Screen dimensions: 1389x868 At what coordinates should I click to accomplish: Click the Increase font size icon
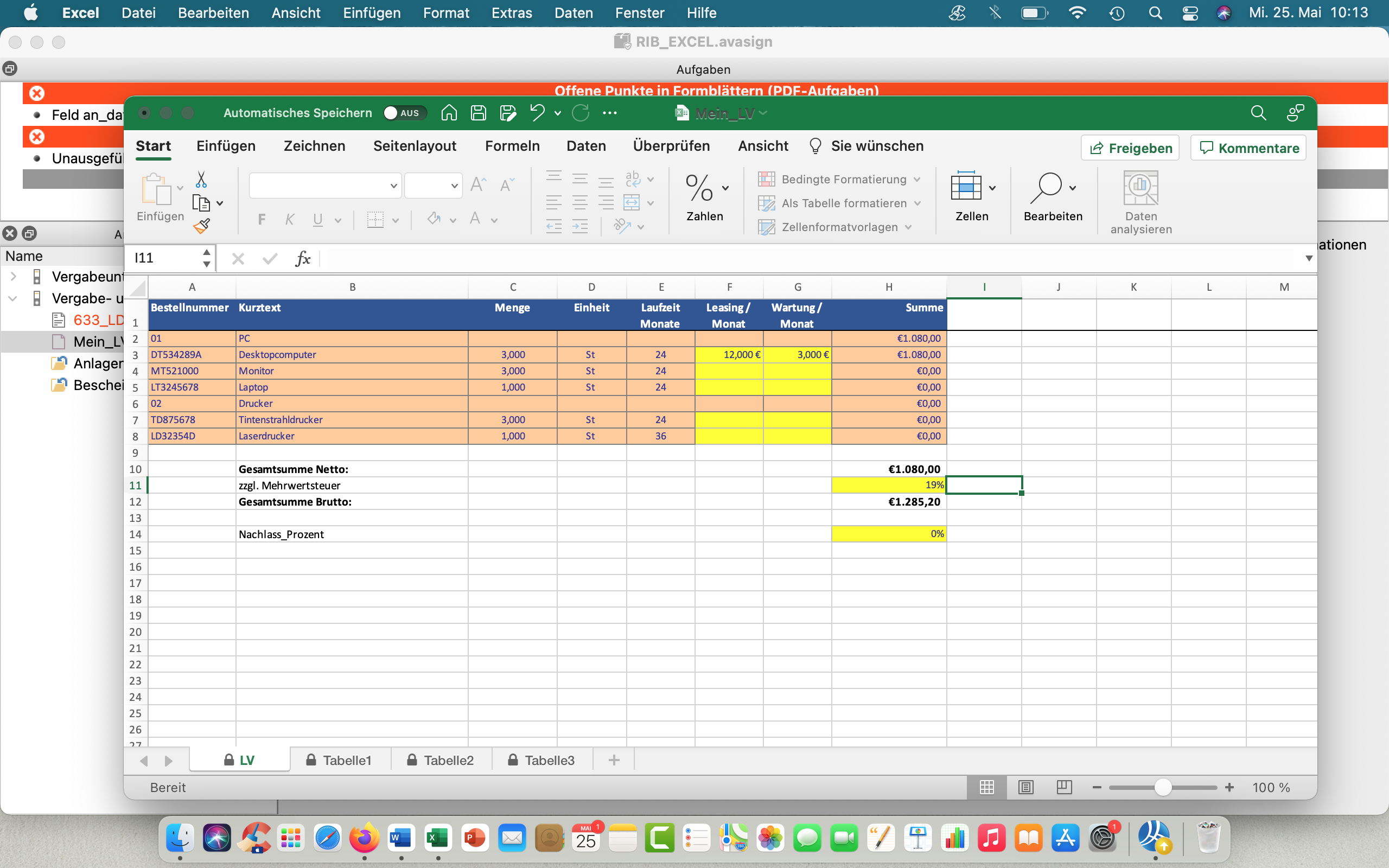(478, 185)
